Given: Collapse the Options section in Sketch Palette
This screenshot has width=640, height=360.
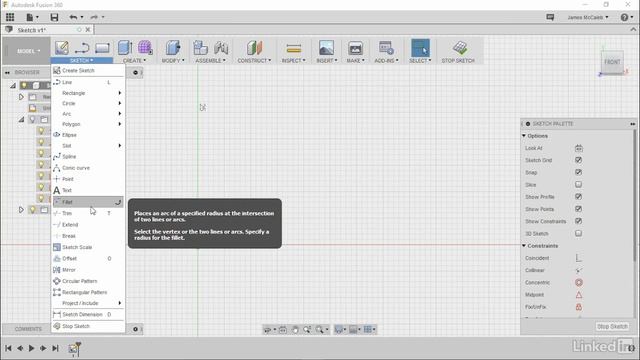Looking at the screenshot, I should (524, 136).
